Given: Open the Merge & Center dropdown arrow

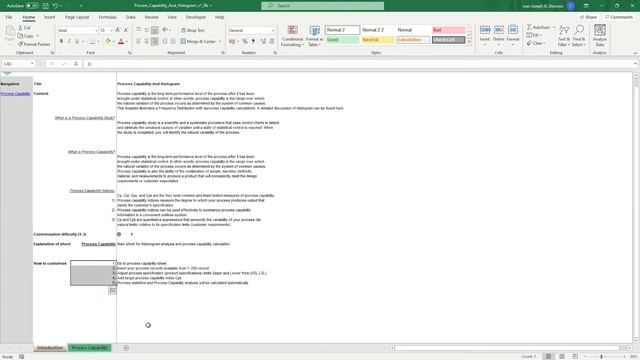Looking at the screenshot, I should pos(220,41).
